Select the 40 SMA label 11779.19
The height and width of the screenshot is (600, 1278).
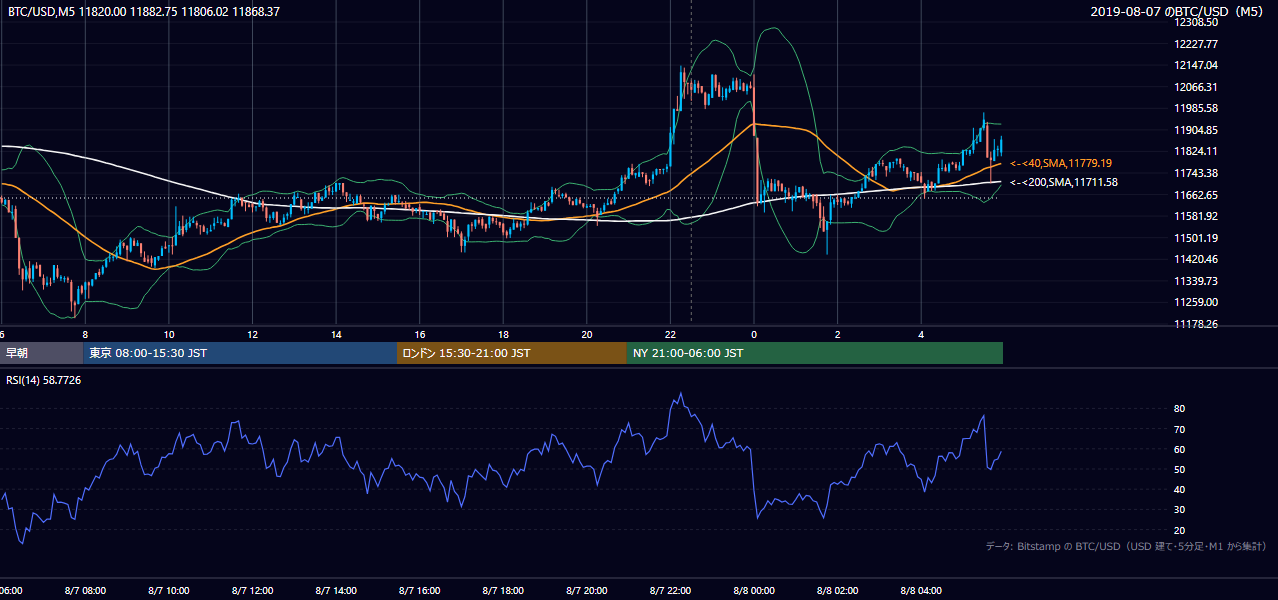[x=1062, y=163]
